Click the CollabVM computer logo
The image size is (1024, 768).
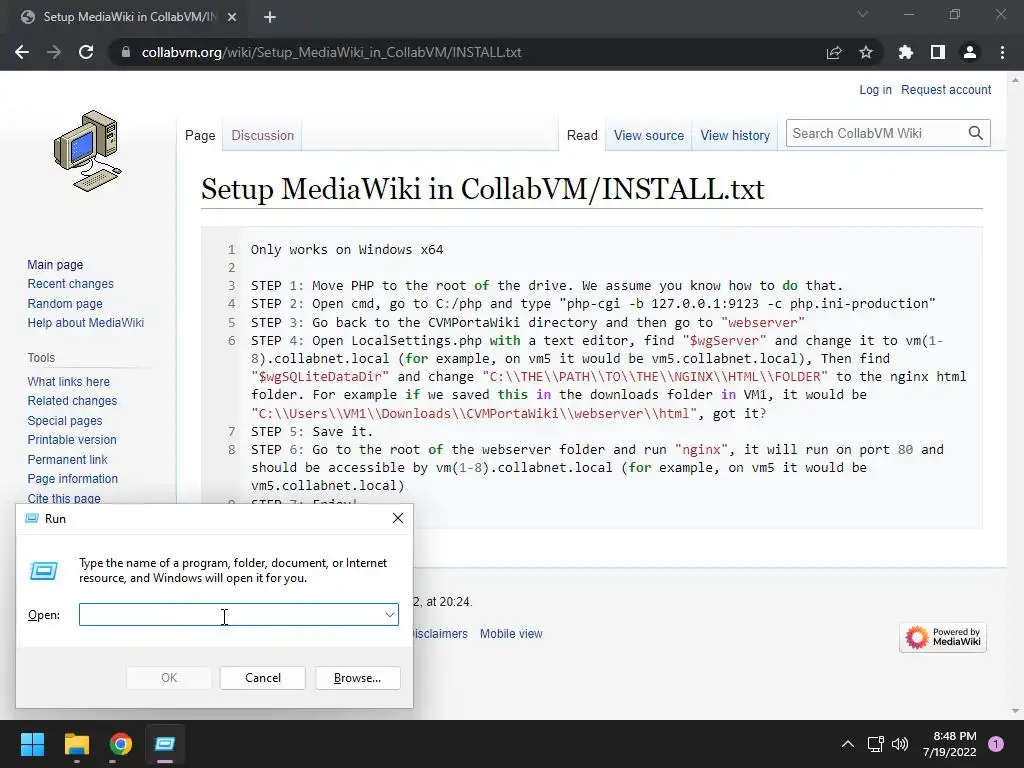88,151
